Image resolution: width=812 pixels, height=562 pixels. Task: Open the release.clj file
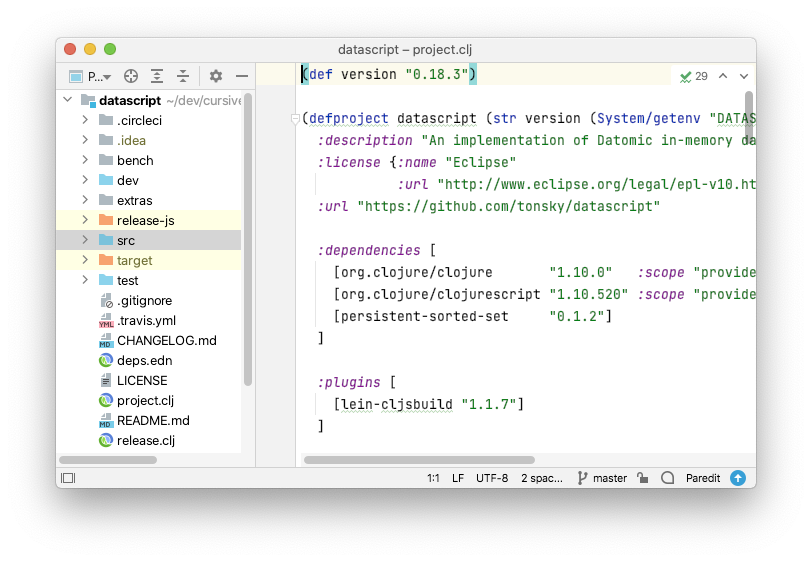(146, 441)
